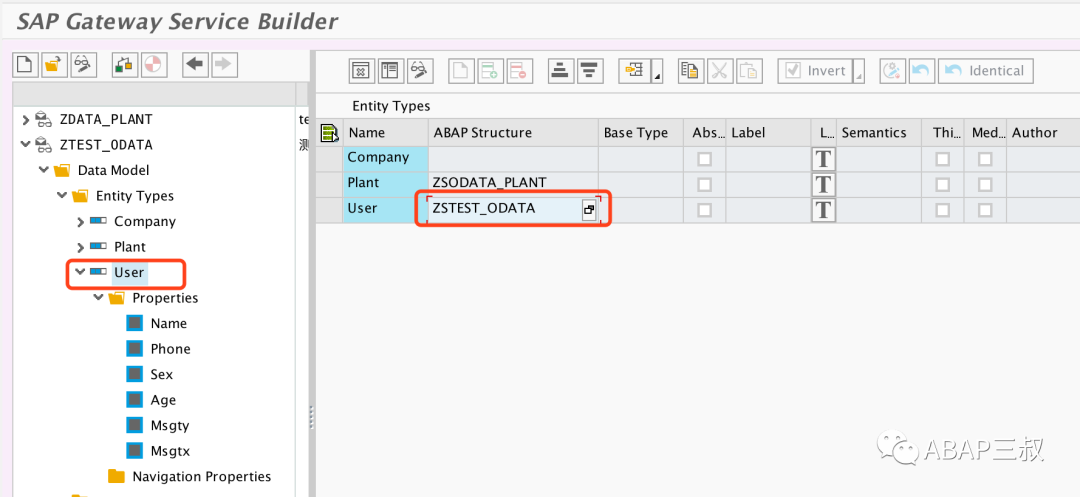Delete a row with the red minus icon
Viewport: 1080px width, 497px height.
[x=519, y=70]
